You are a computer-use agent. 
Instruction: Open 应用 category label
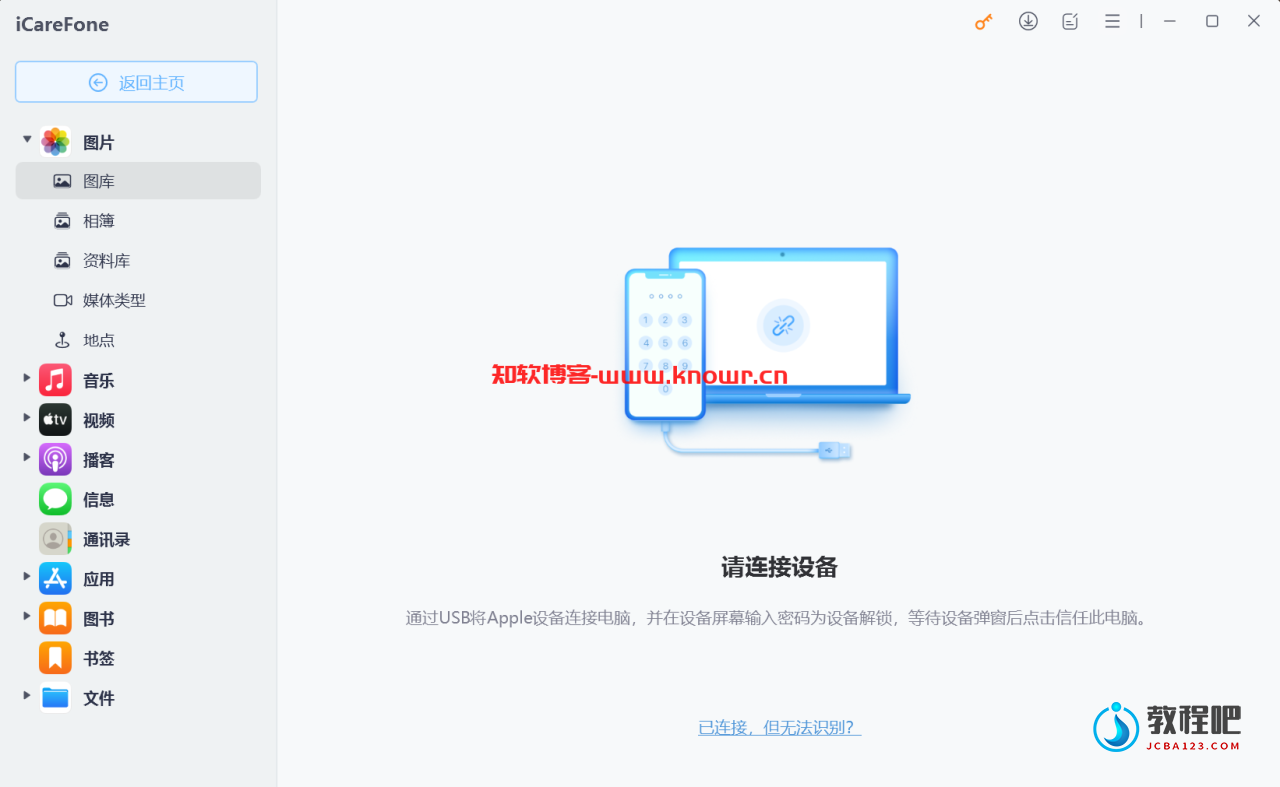99,580
